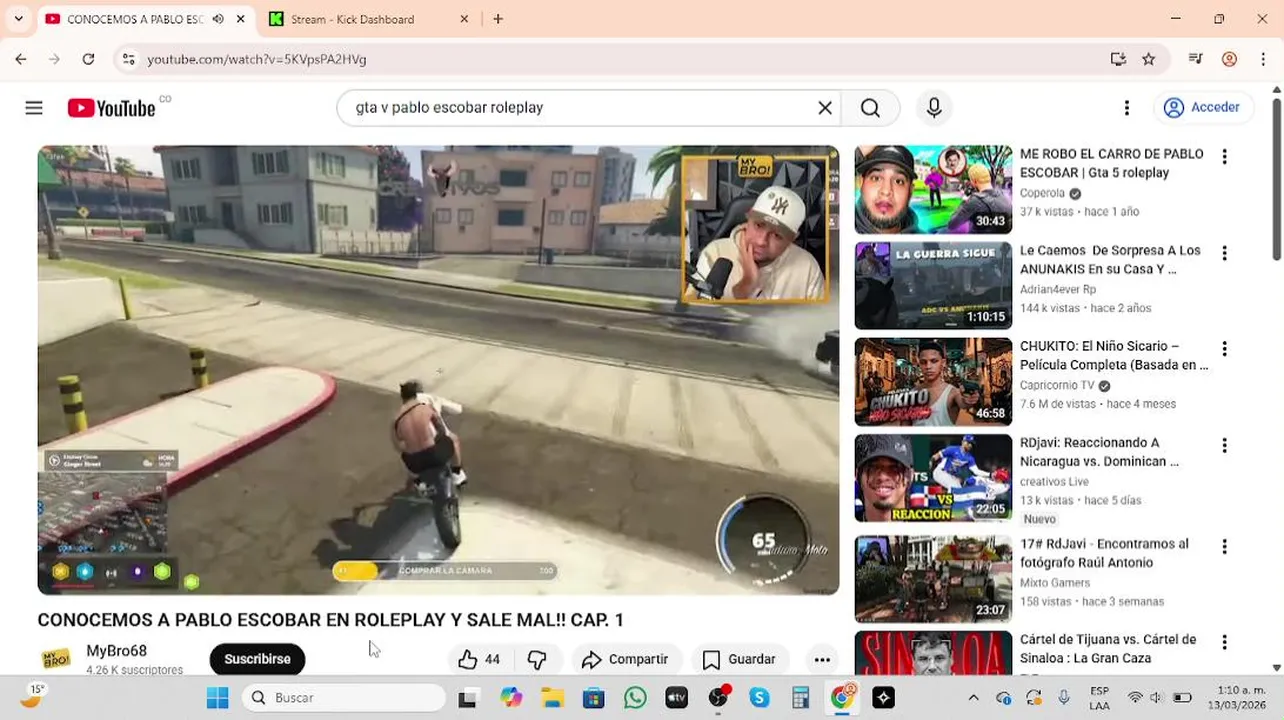This screenshot has height=720, width=1284.
Task: Click the magnifier search button
Action: (x=870, y=108)
